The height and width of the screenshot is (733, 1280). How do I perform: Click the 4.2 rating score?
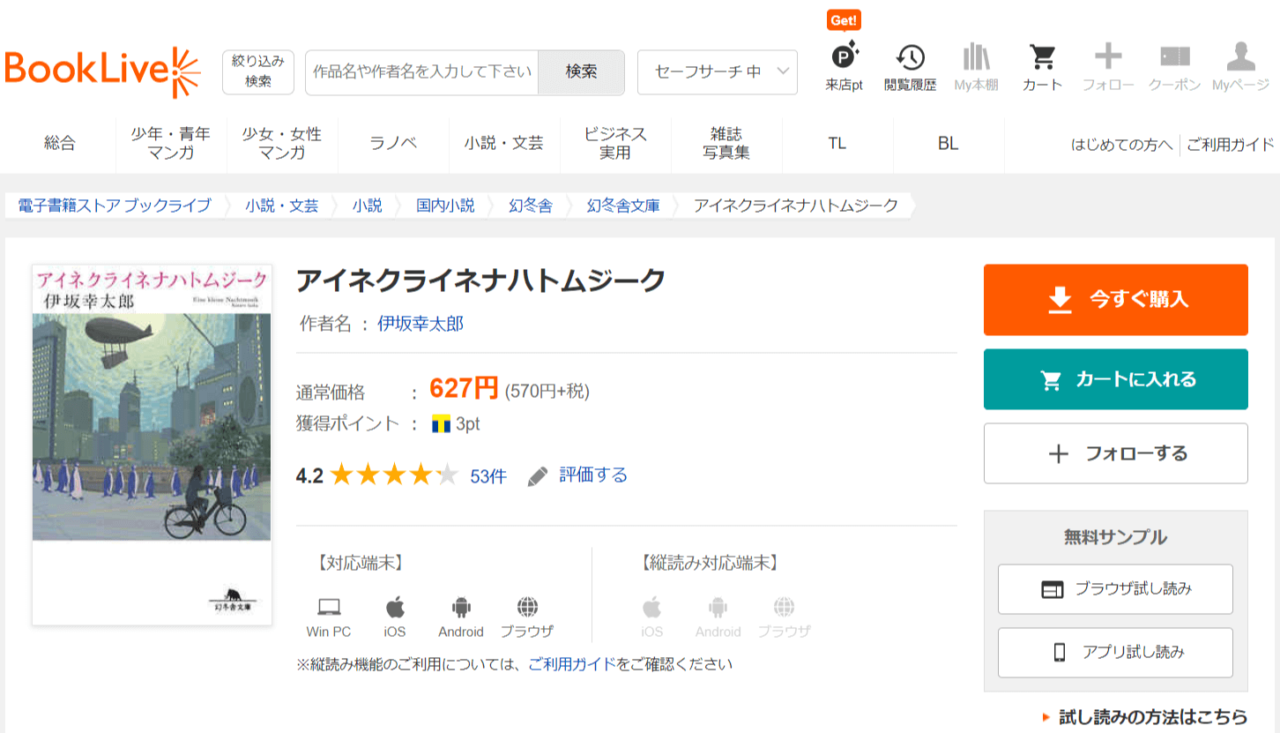pos(310,476)
